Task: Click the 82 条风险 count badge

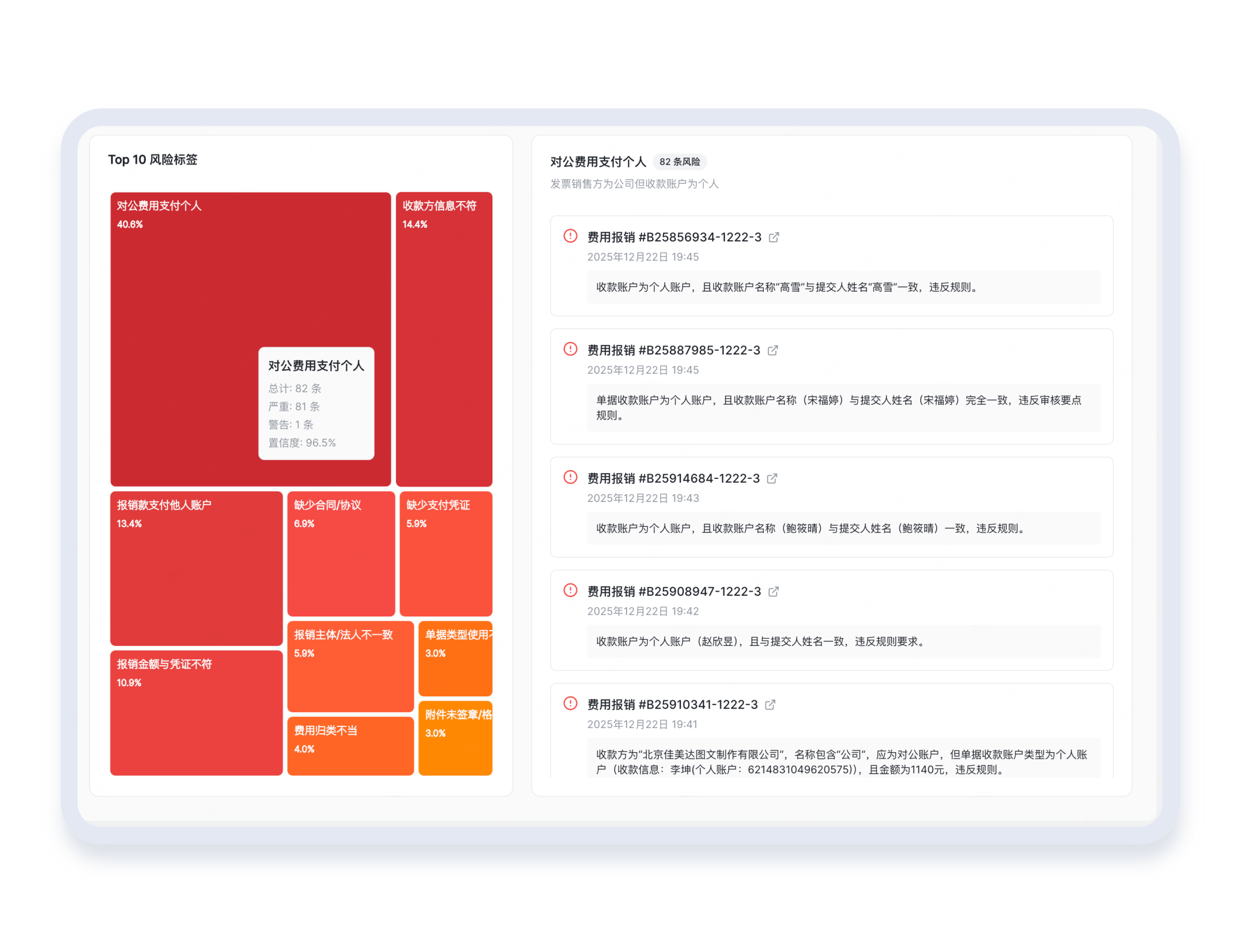Action: pos(679,162)
